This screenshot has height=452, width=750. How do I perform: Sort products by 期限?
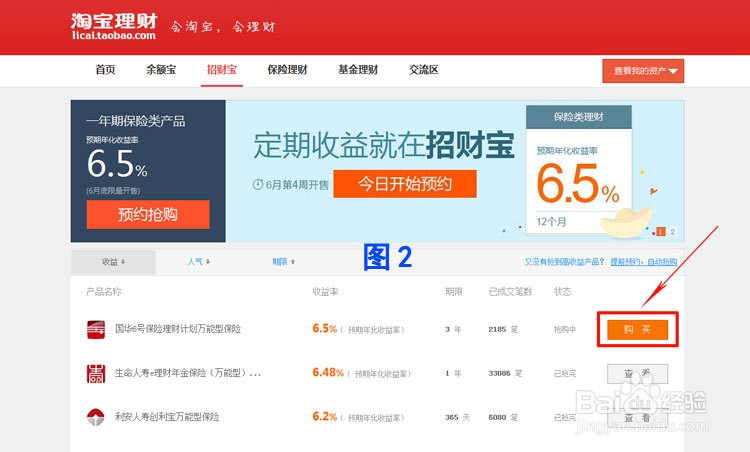(x=284, y=262)
